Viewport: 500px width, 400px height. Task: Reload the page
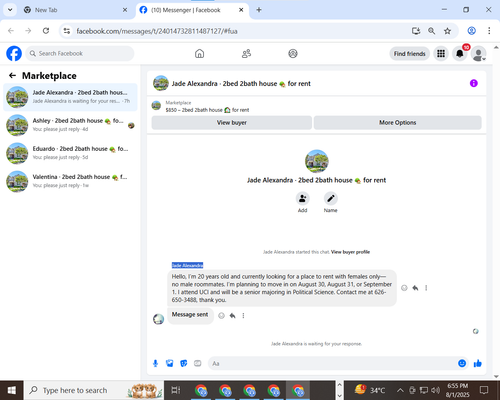click(46, 31)
